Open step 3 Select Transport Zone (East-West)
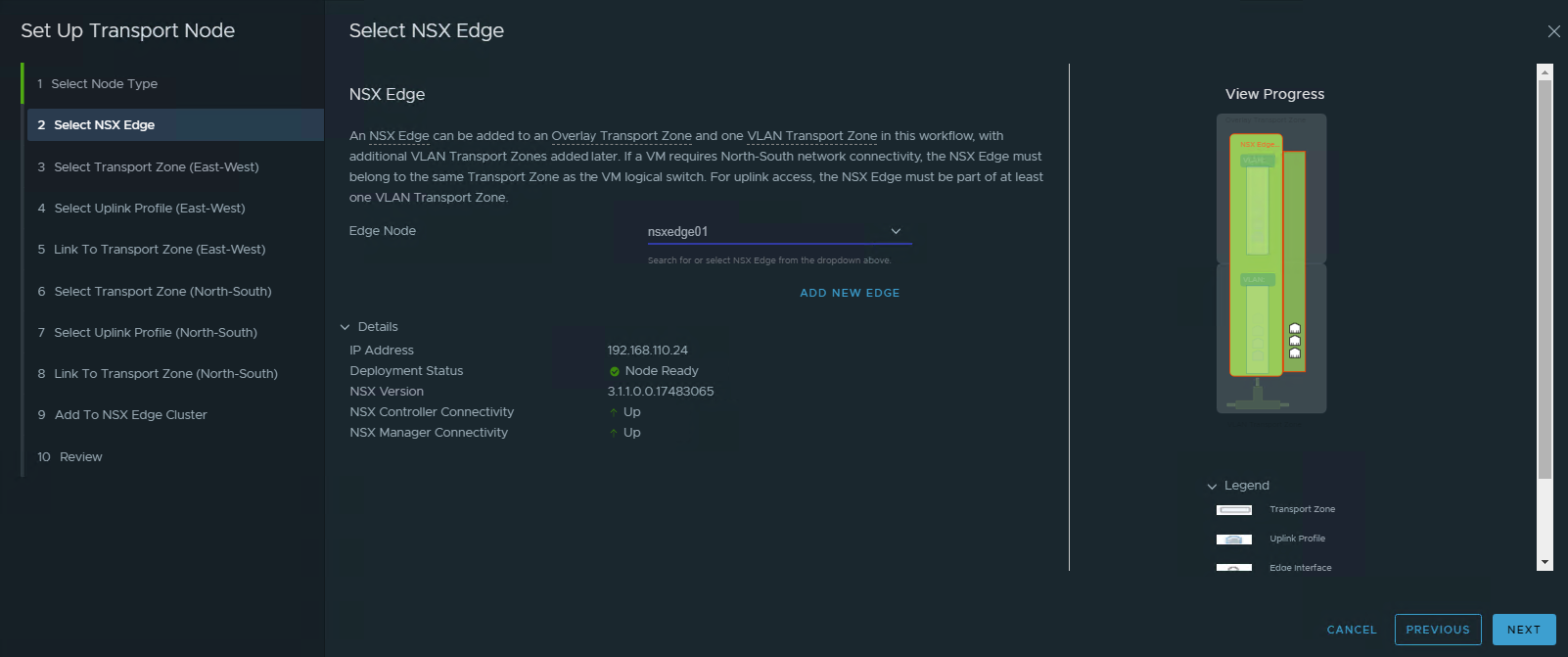1568x657 pixels. 156,167
